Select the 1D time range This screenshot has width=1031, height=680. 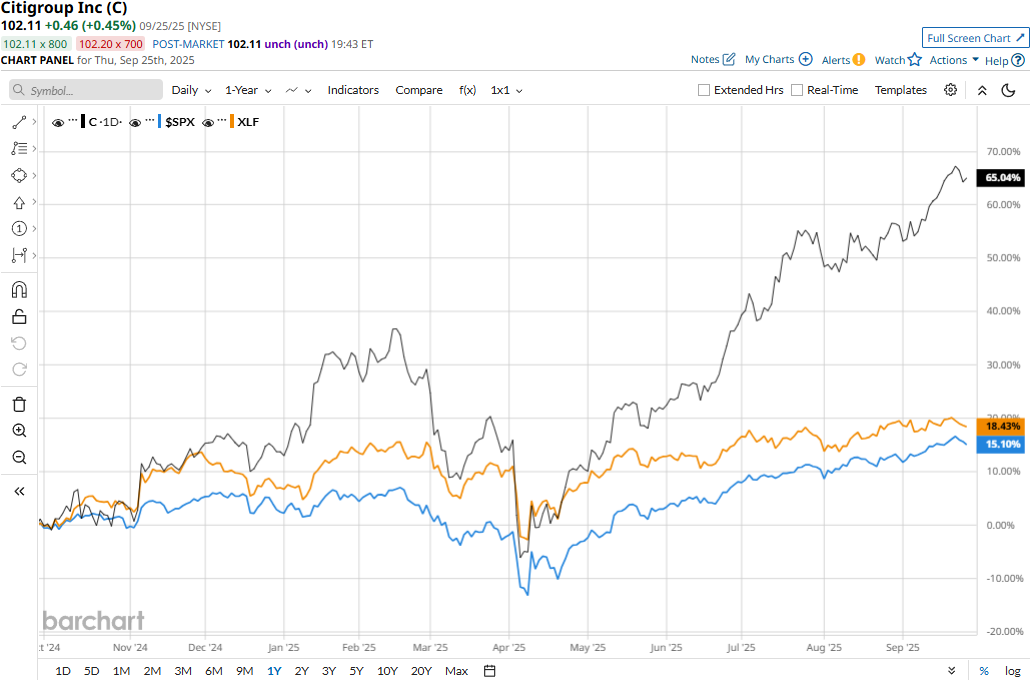tap(63, 671)
